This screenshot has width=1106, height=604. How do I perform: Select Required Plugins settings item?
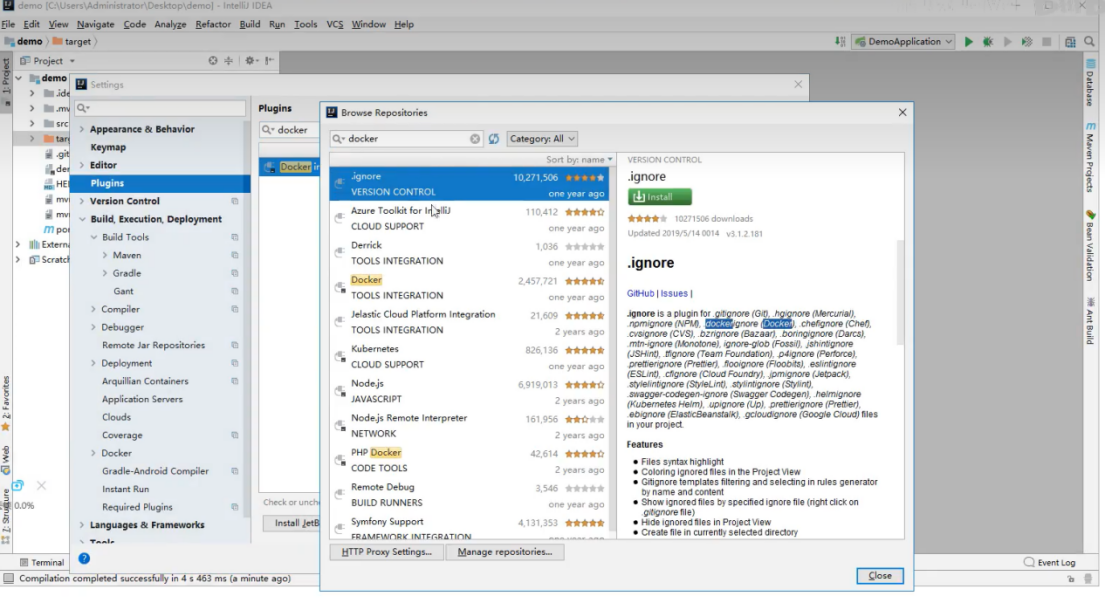(137, 507)
